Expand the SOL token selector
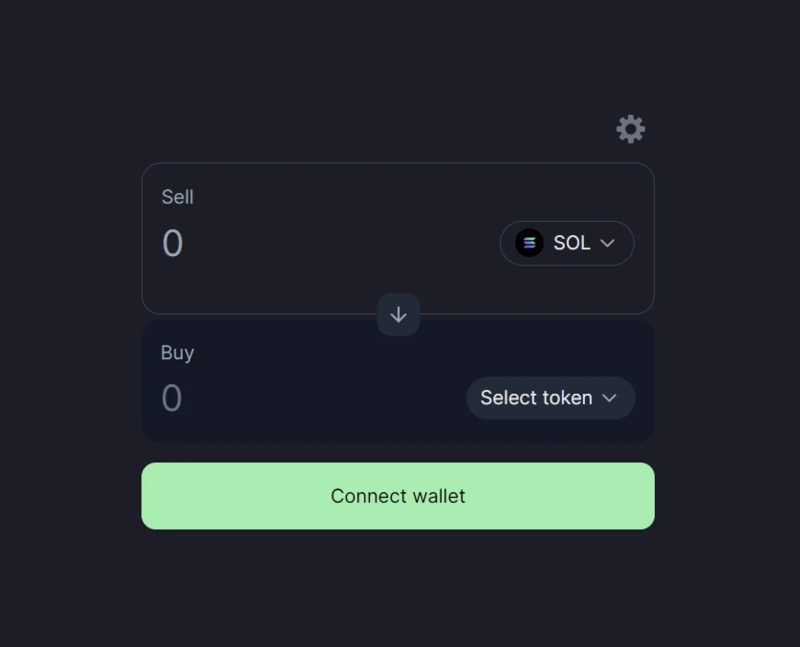 pos(567,243)
